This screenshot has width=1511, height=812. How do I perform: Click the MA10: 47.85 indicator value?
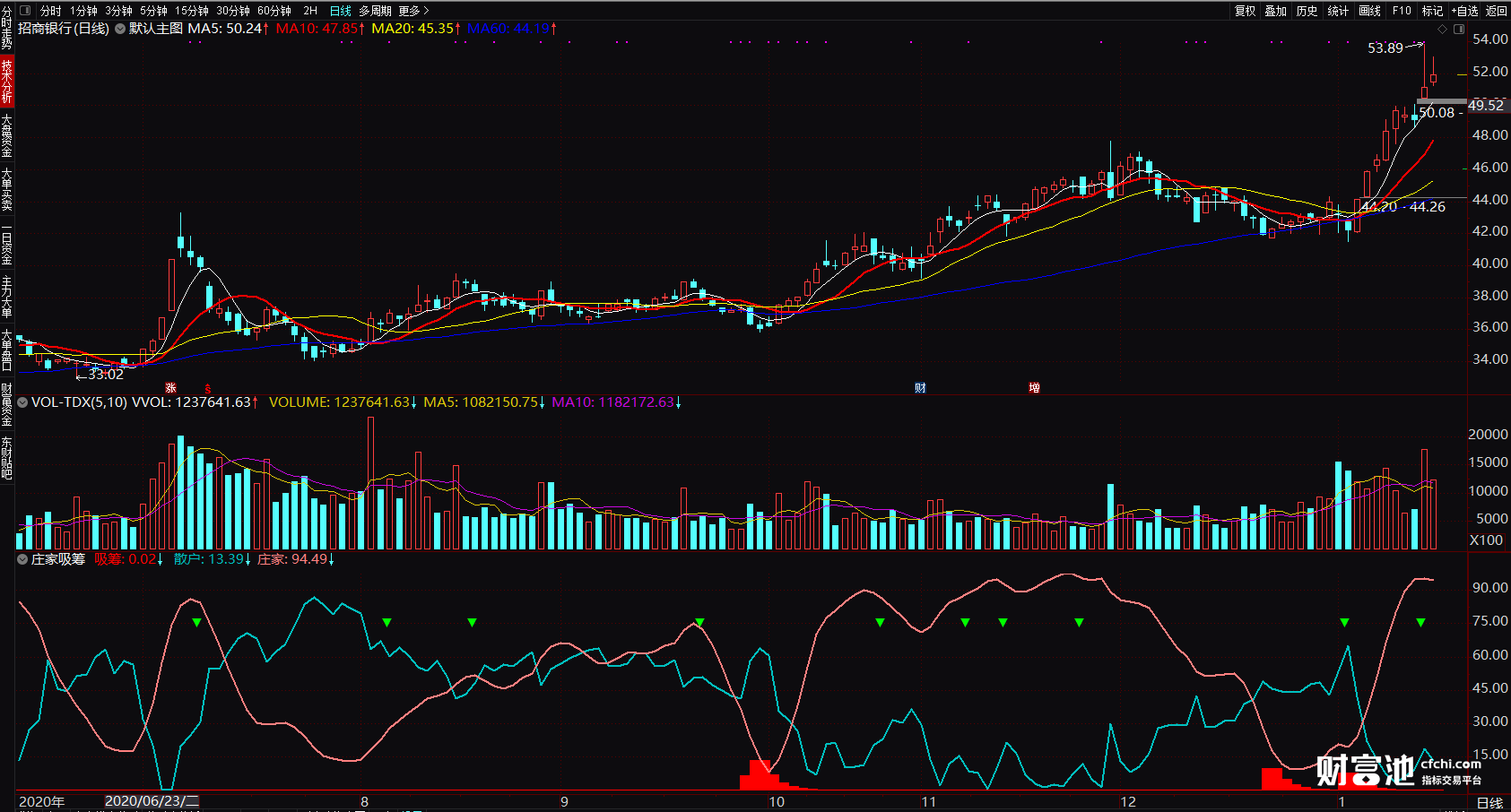click(x=320, y=29)
